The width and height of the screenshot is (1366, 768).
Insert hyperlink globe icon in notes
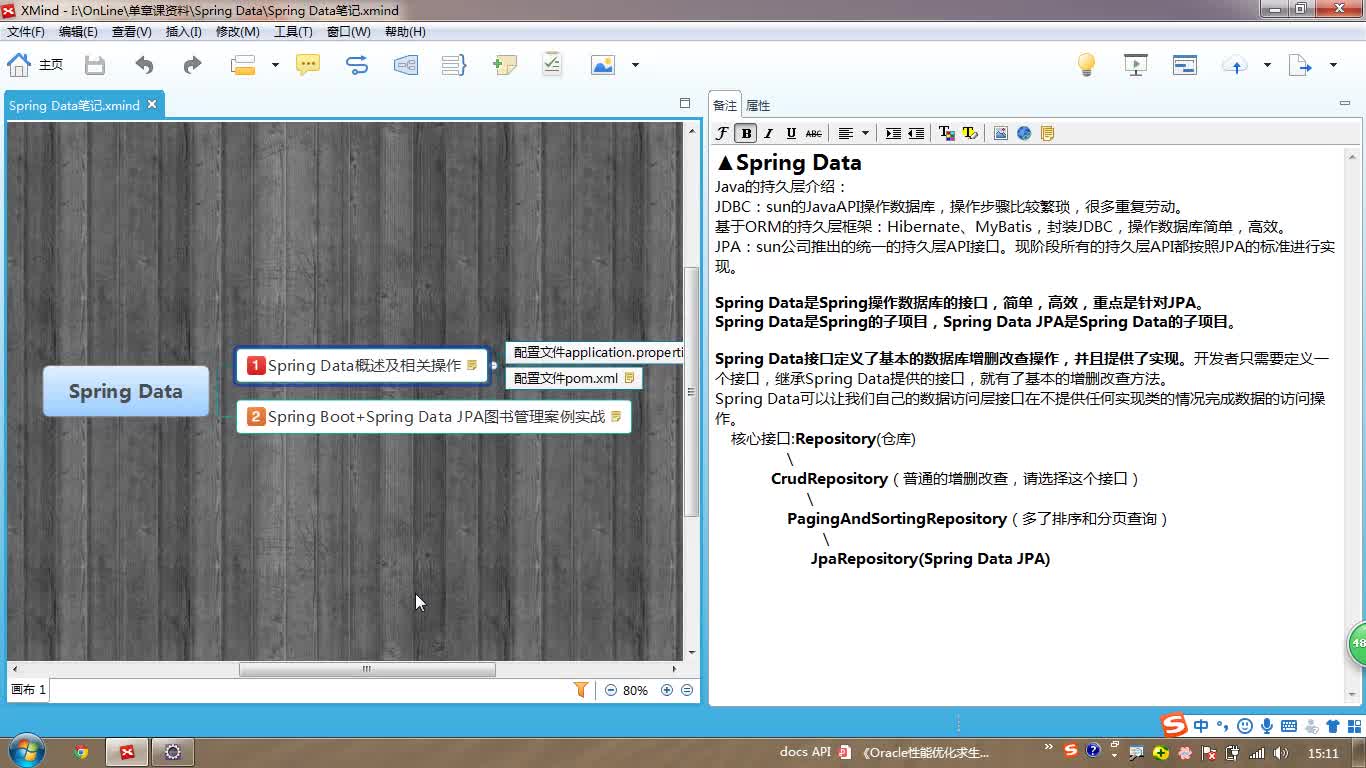point(1024,133)
